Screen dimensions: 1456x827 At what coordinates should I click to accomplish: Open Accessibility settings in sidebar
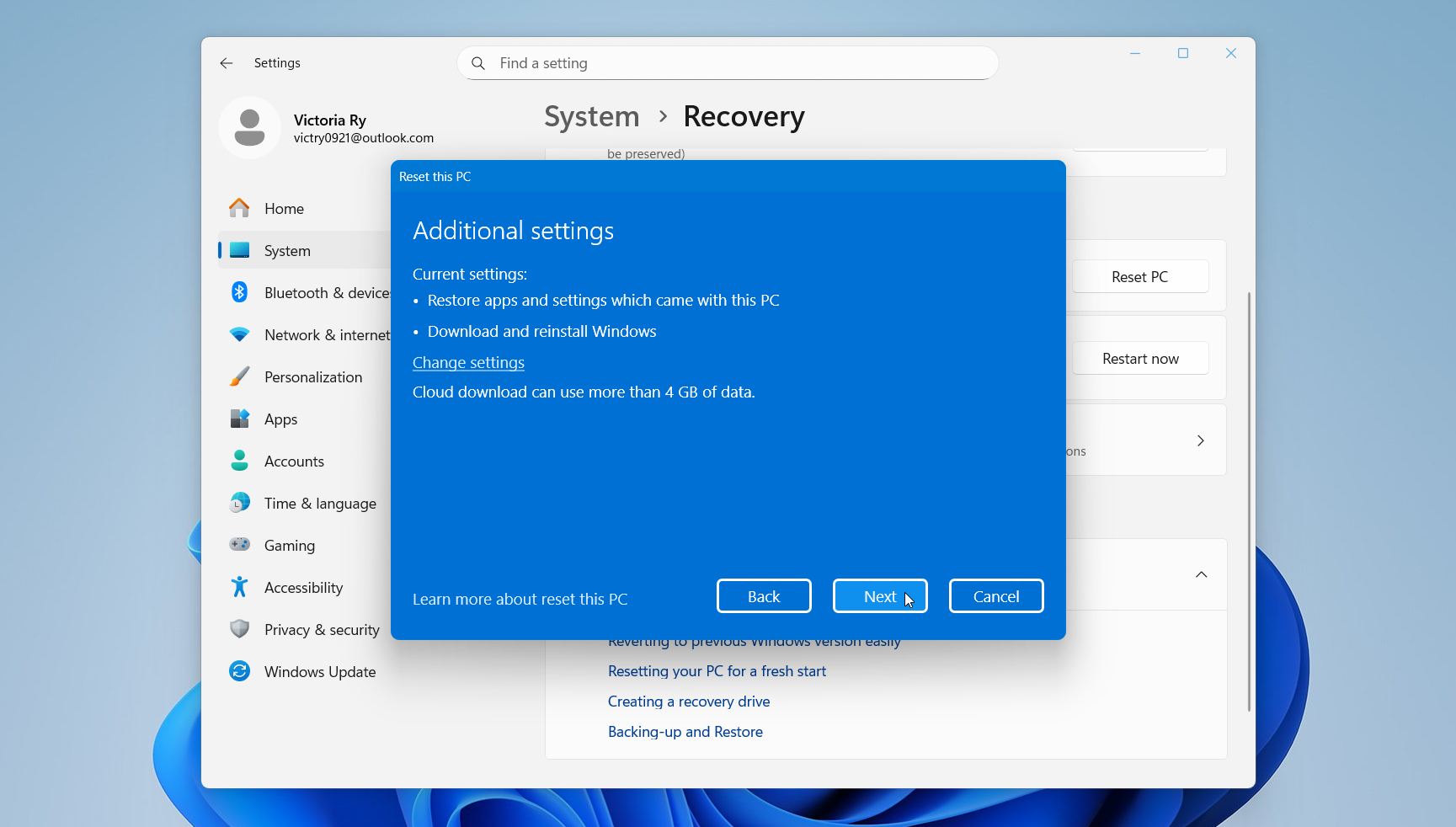(x=303, y=588)
